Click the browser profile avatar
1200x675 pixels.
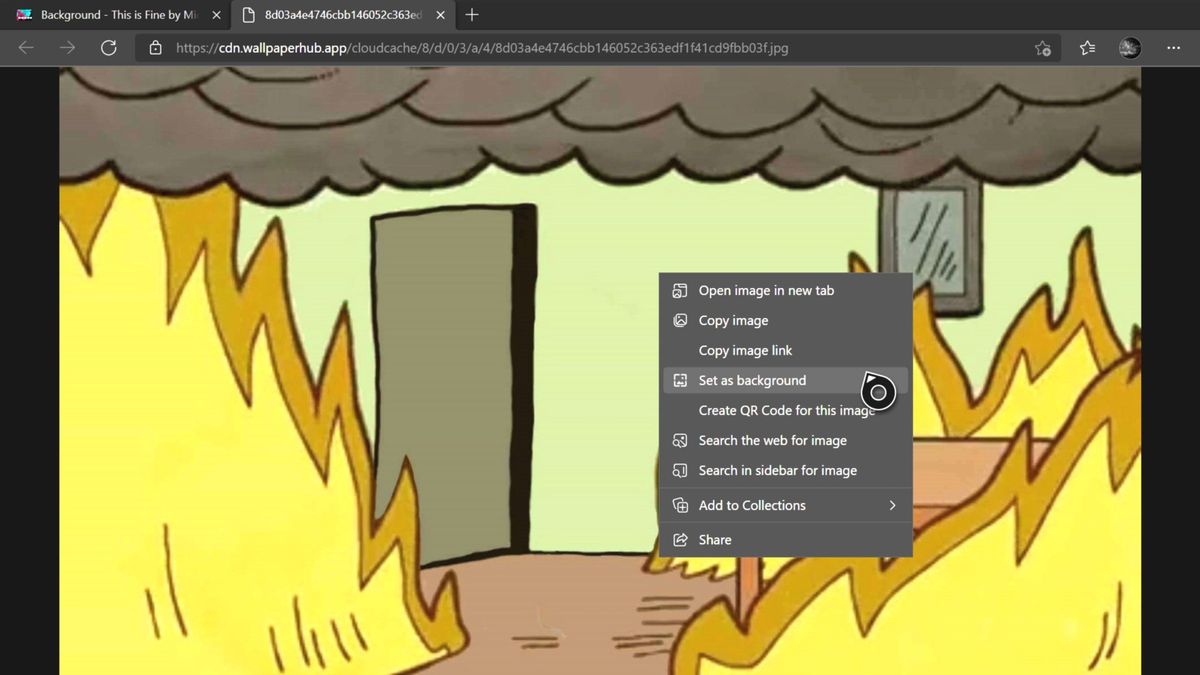pos(1129,47)
